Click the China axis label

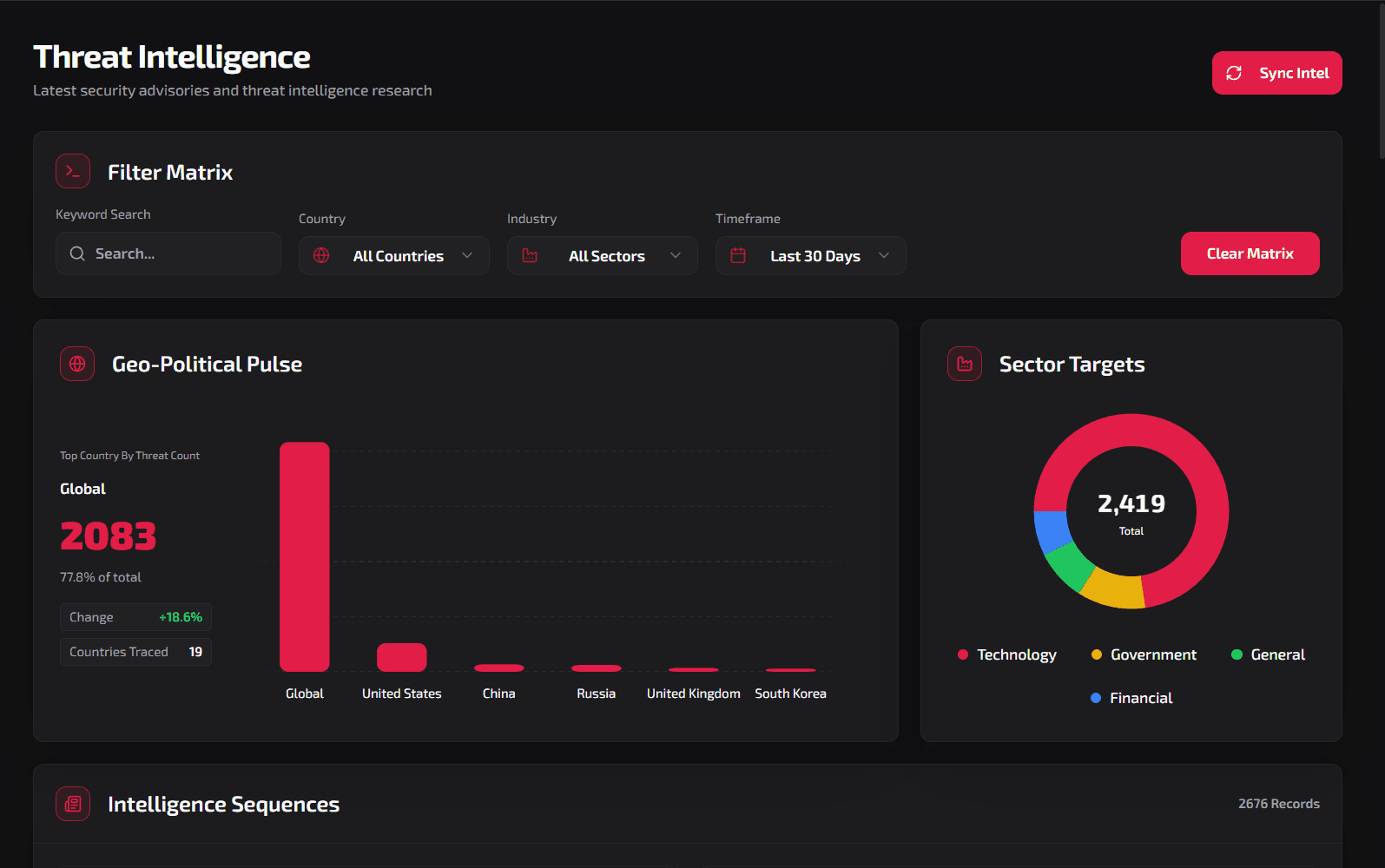point(499,694)
